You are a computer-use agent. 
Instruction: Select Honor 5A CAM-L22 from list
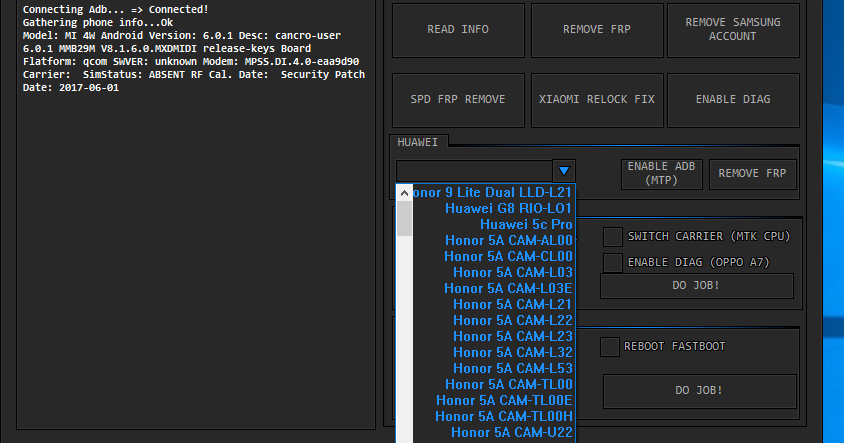pyautogui.click(x=494, y=320)
